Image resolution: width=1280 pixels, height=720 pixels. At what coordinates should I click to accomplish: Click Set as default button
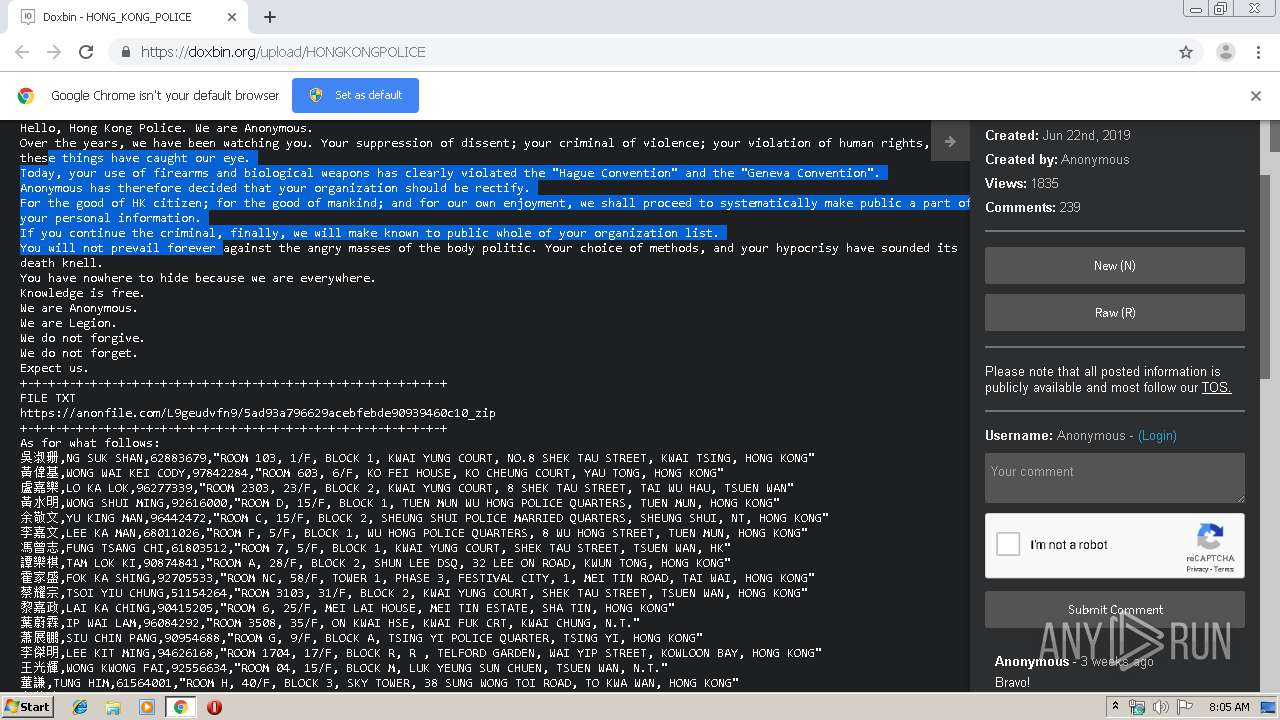(355, 96)
